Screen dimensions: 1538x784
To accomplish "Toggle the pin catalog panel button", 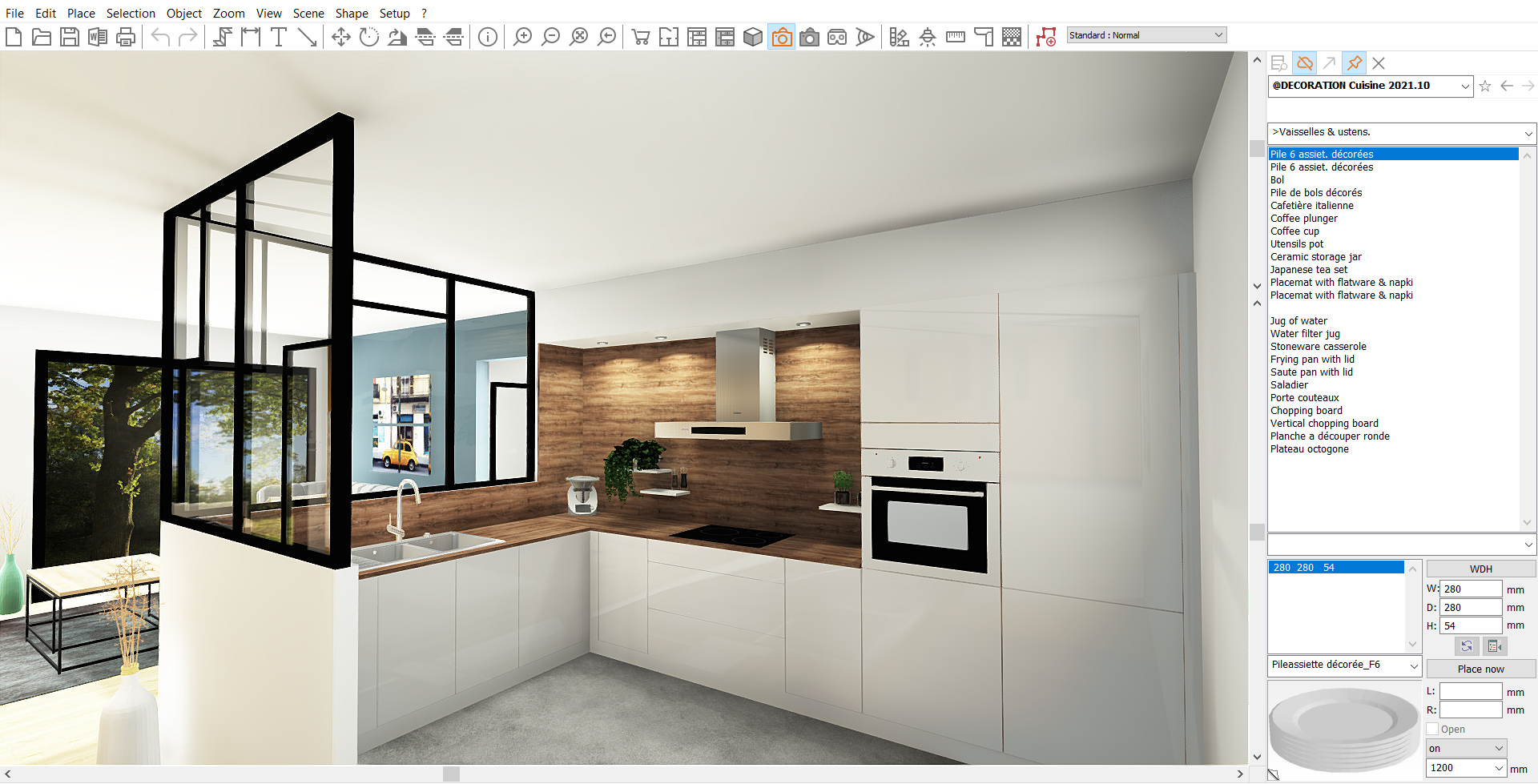I will coord(1355,62).
